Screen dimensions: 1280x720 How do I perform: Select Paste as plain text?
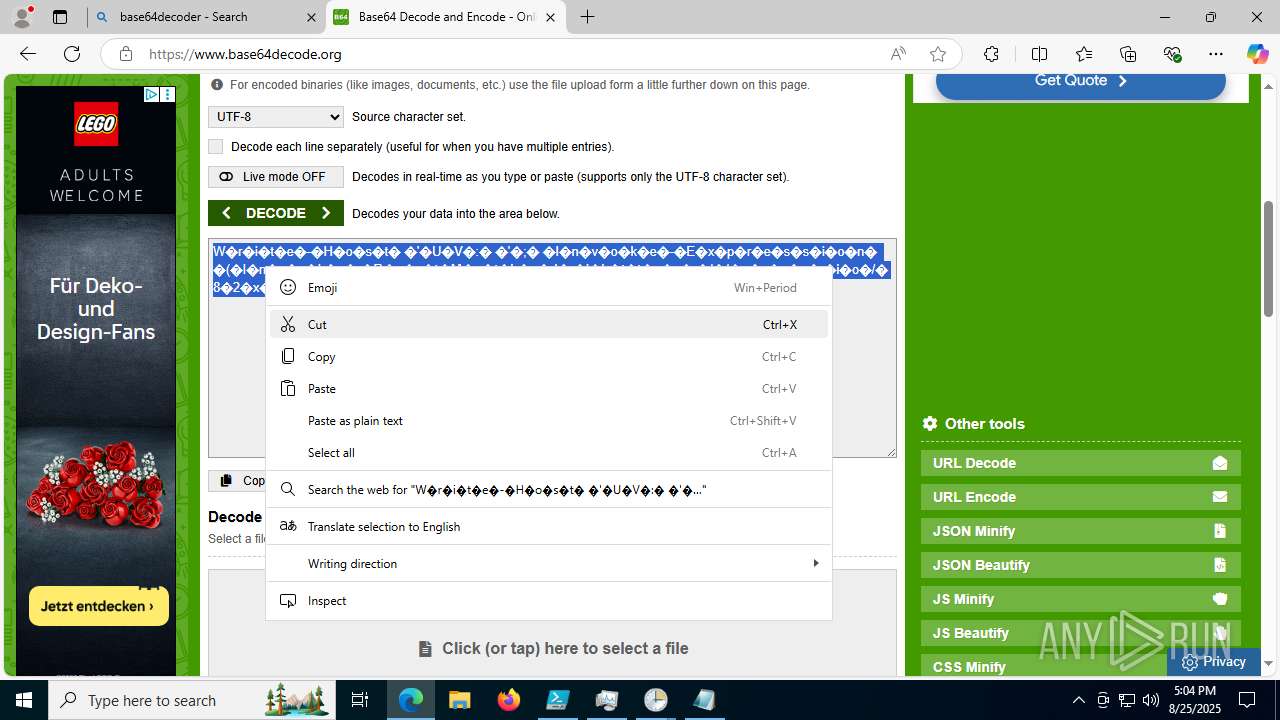coord(549,420)
